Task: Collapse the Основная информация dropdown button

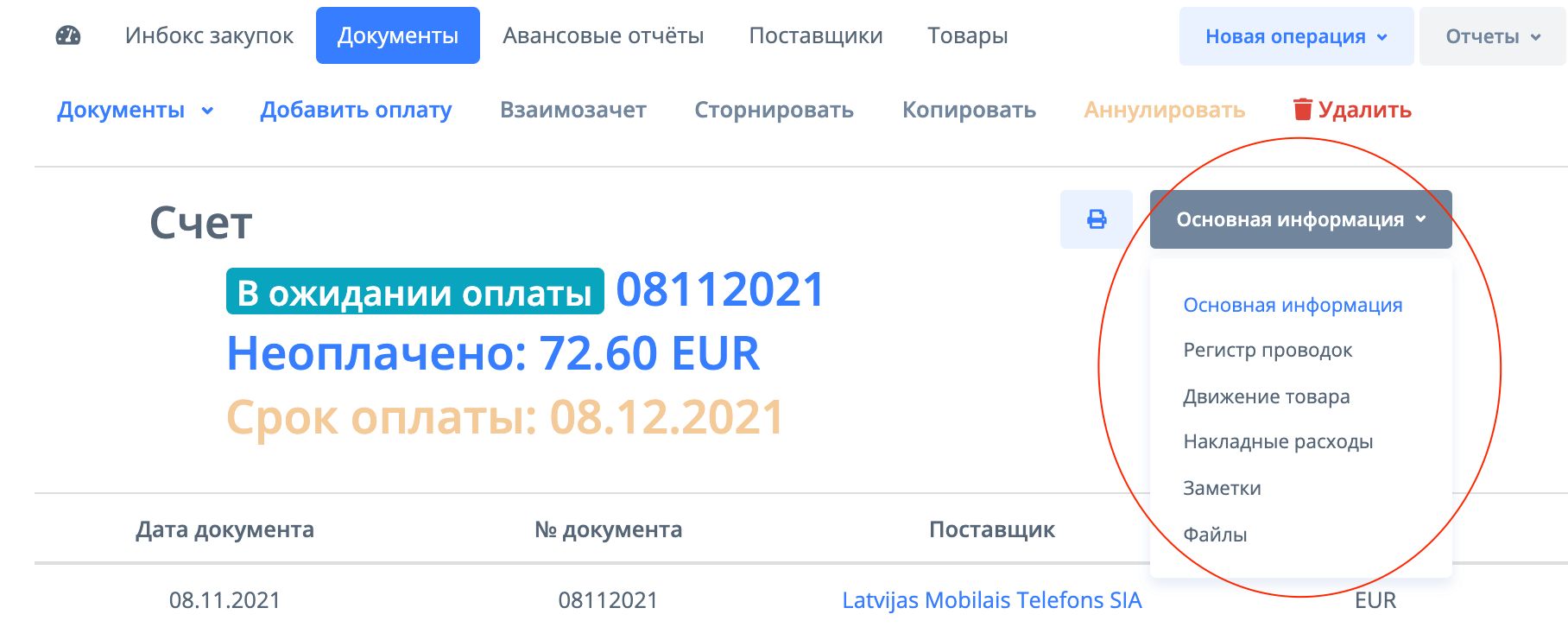Action: [1300, 219]
